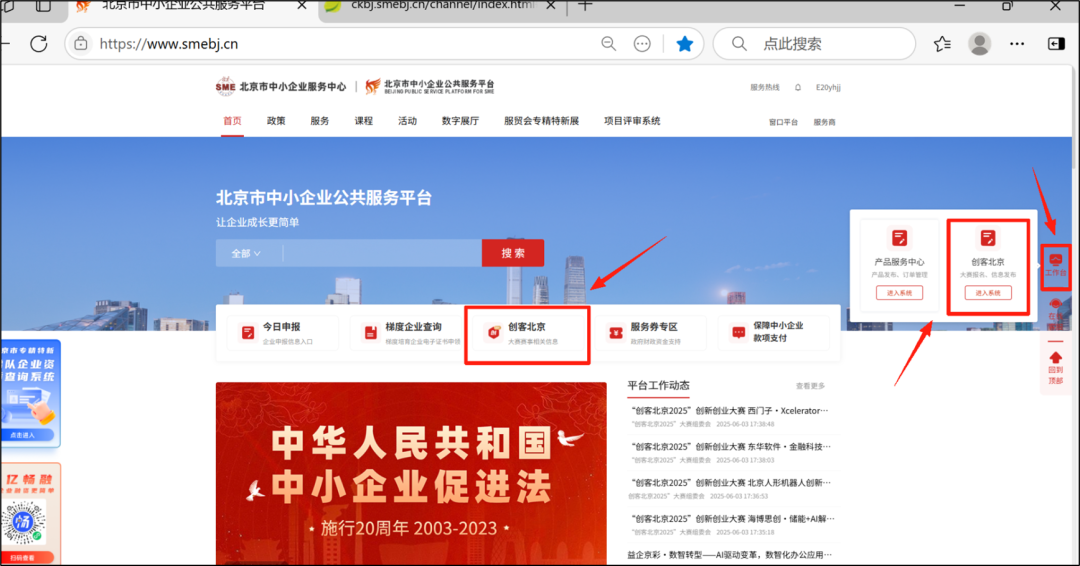Image resolution: width=1080 pixels, height=566 pixels.
Task: Click the search magnifier icon in the search box
Action: (x=739, y=44)
